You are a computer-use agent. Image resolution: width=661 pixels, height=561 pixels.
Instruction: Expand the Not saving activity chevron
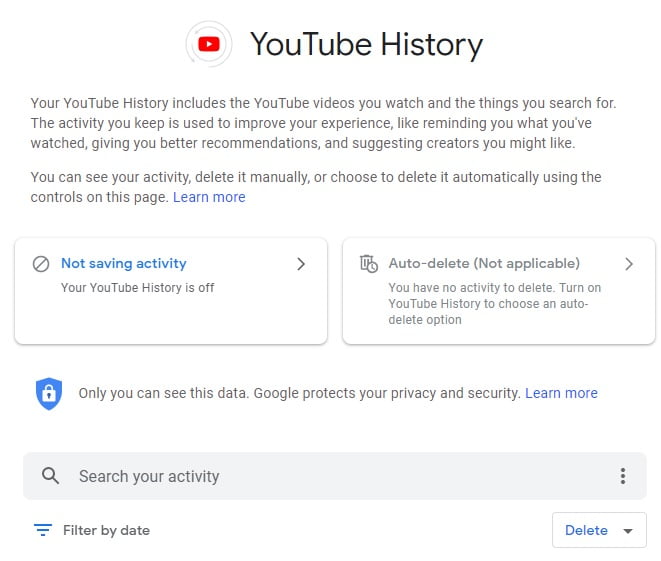[x=301, y=264]
